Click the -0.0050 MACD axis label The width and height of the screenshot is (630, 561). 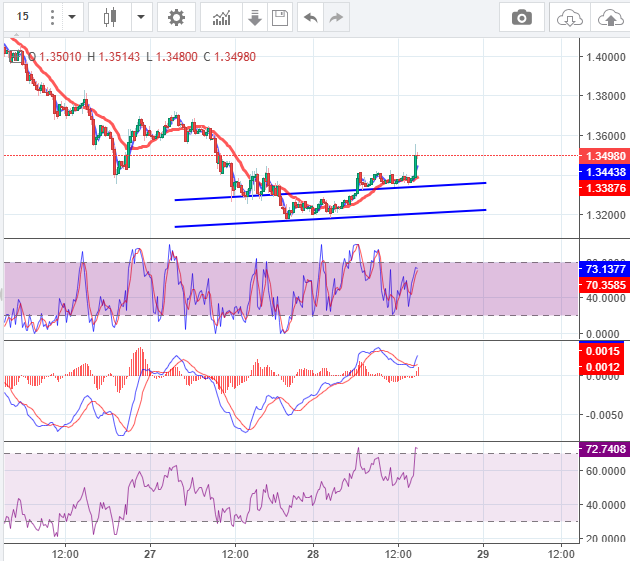[x=605, y=415]
